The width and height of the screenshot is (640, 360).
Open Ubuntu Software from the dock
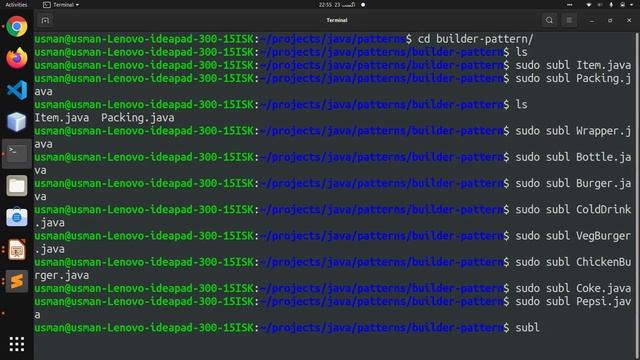pos(17,217)
